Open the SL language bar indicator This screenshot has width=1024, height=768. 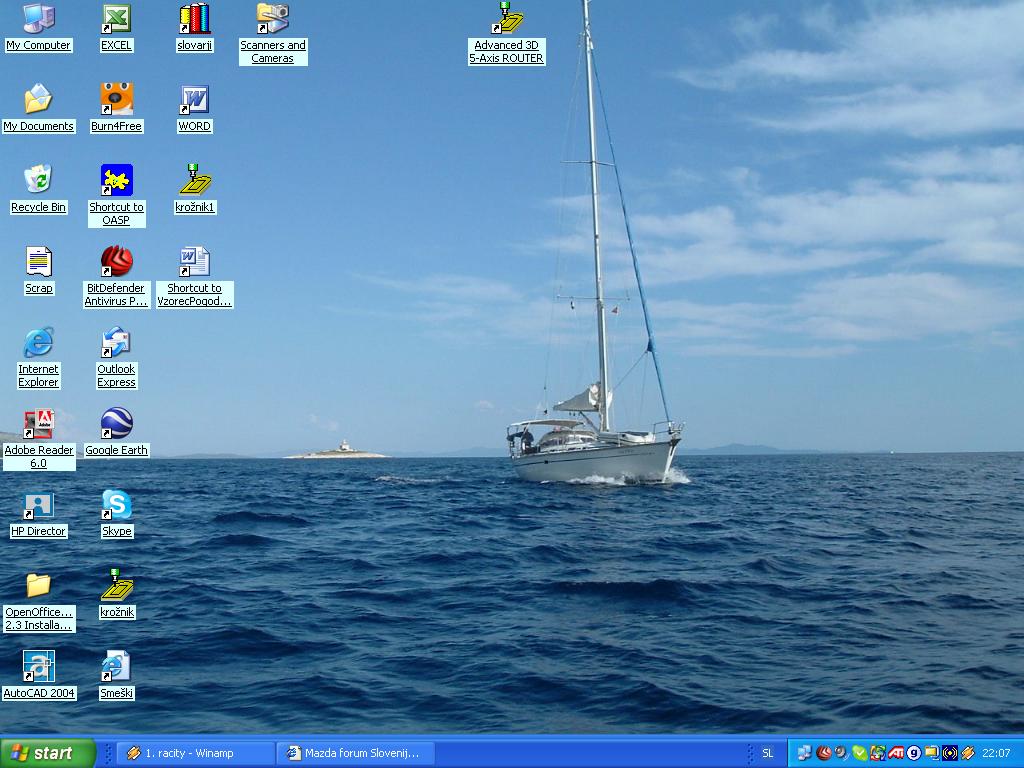[x=767, y=753]
